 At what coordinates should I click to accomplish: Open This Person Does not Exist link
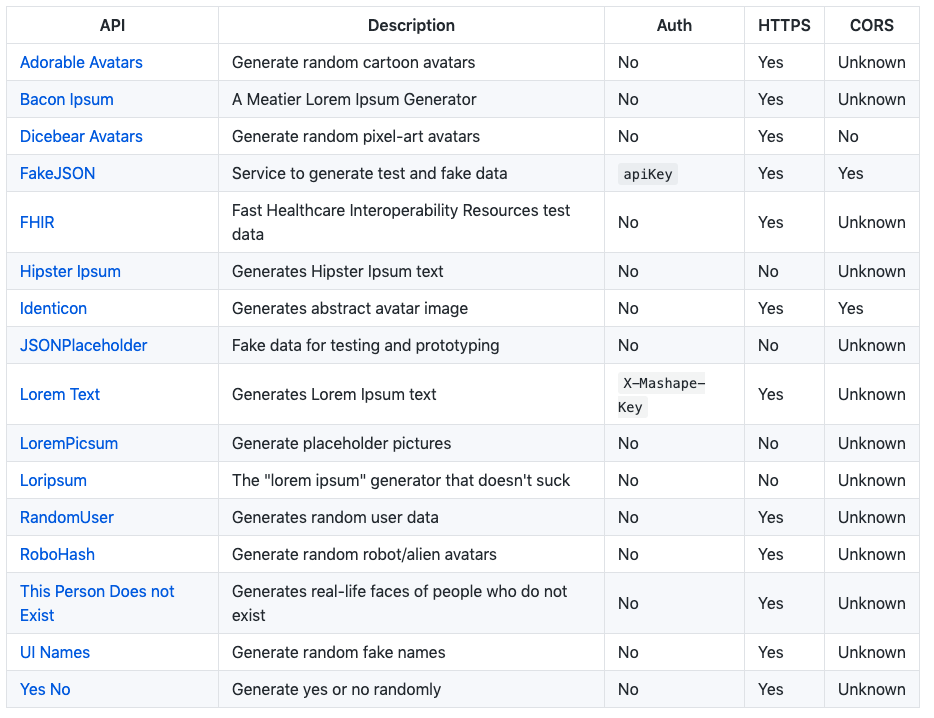point(97,603)
